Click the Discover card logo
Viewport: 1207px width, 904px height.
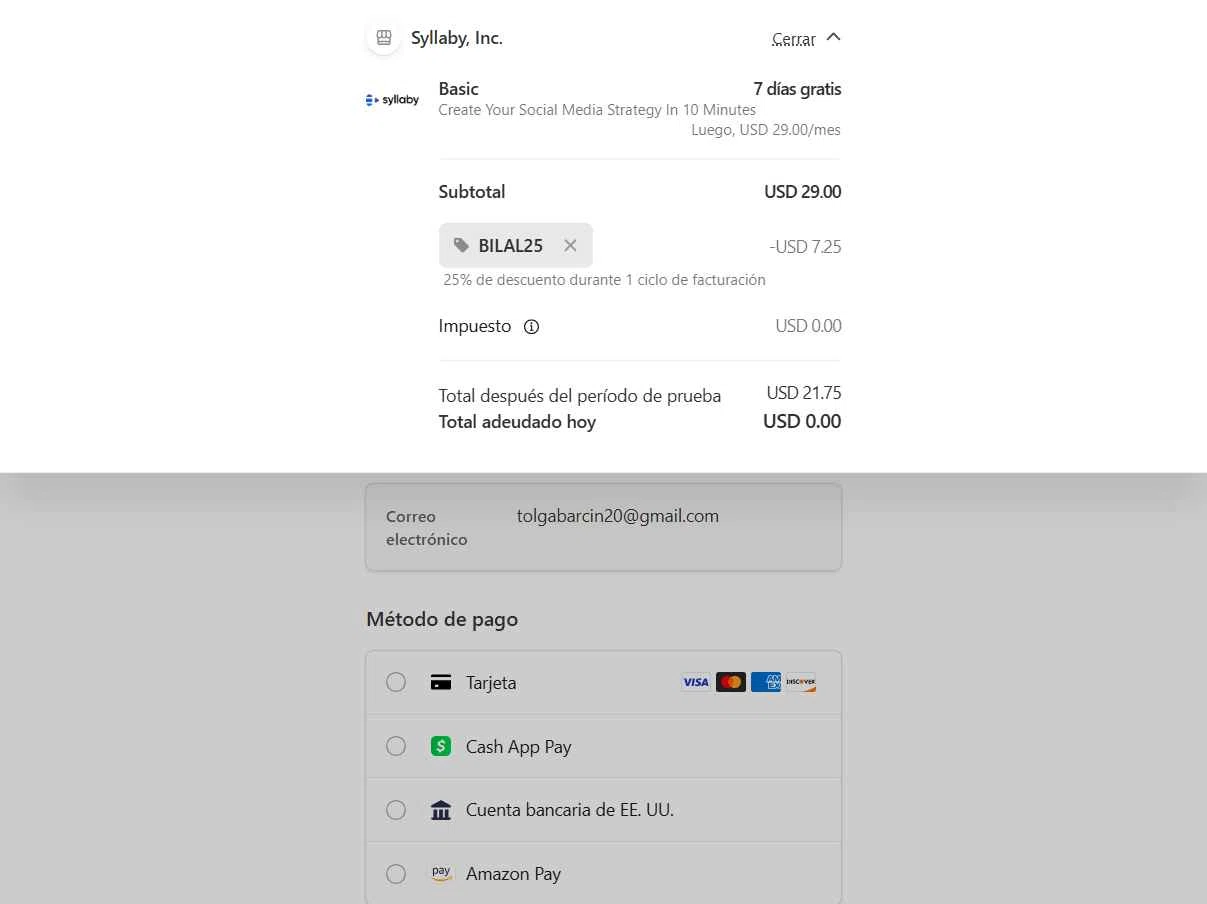coord(801,682)
